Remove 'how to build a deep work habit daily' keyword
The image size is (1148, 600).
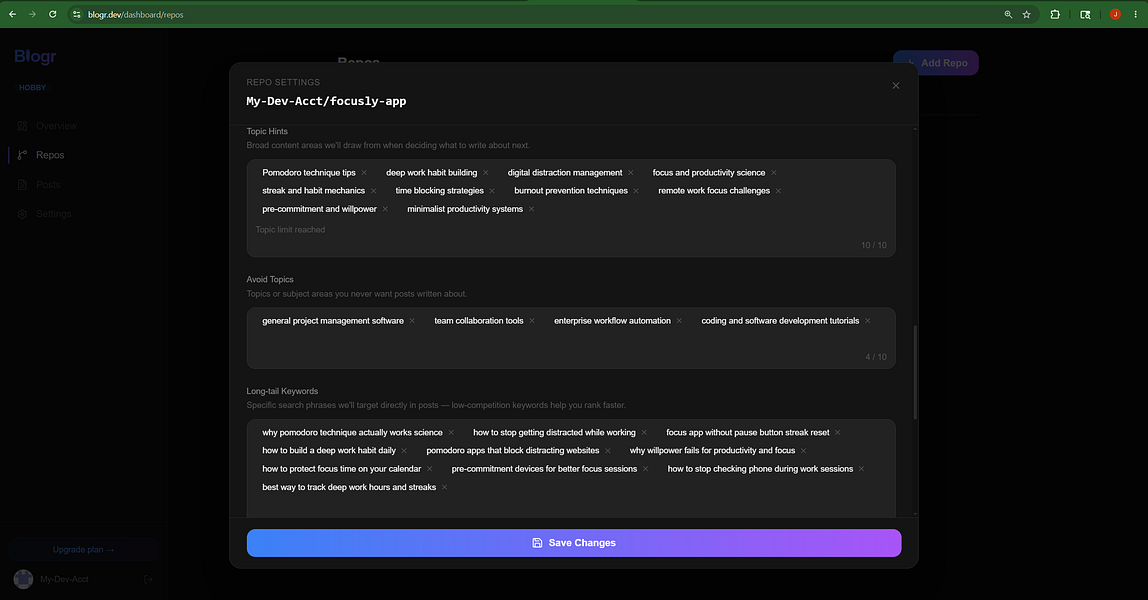[x=404, y=451]
